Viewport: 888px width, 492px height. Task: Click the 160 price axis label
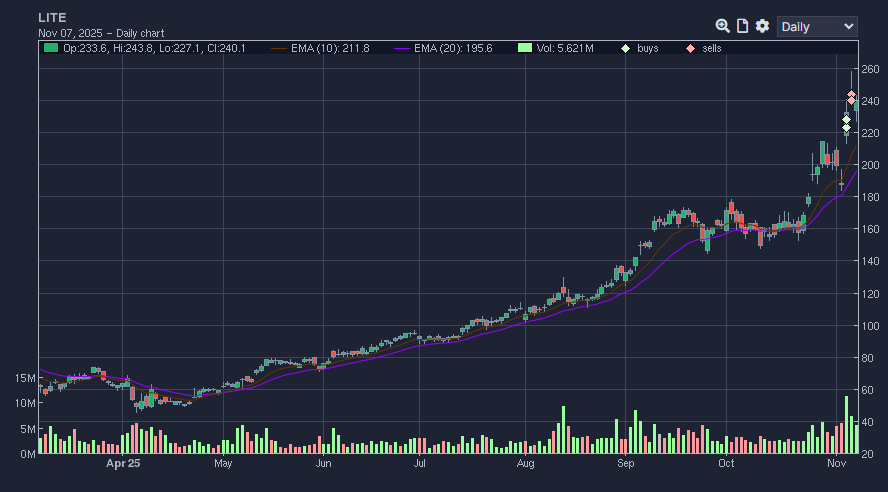click(x=870, y=229)
